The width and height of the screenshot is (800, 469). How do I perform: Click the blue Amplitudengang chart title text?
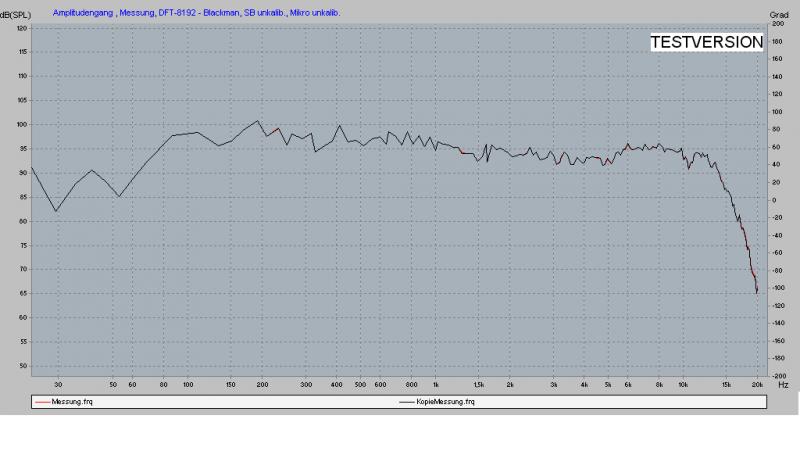[x=196, y=13]
